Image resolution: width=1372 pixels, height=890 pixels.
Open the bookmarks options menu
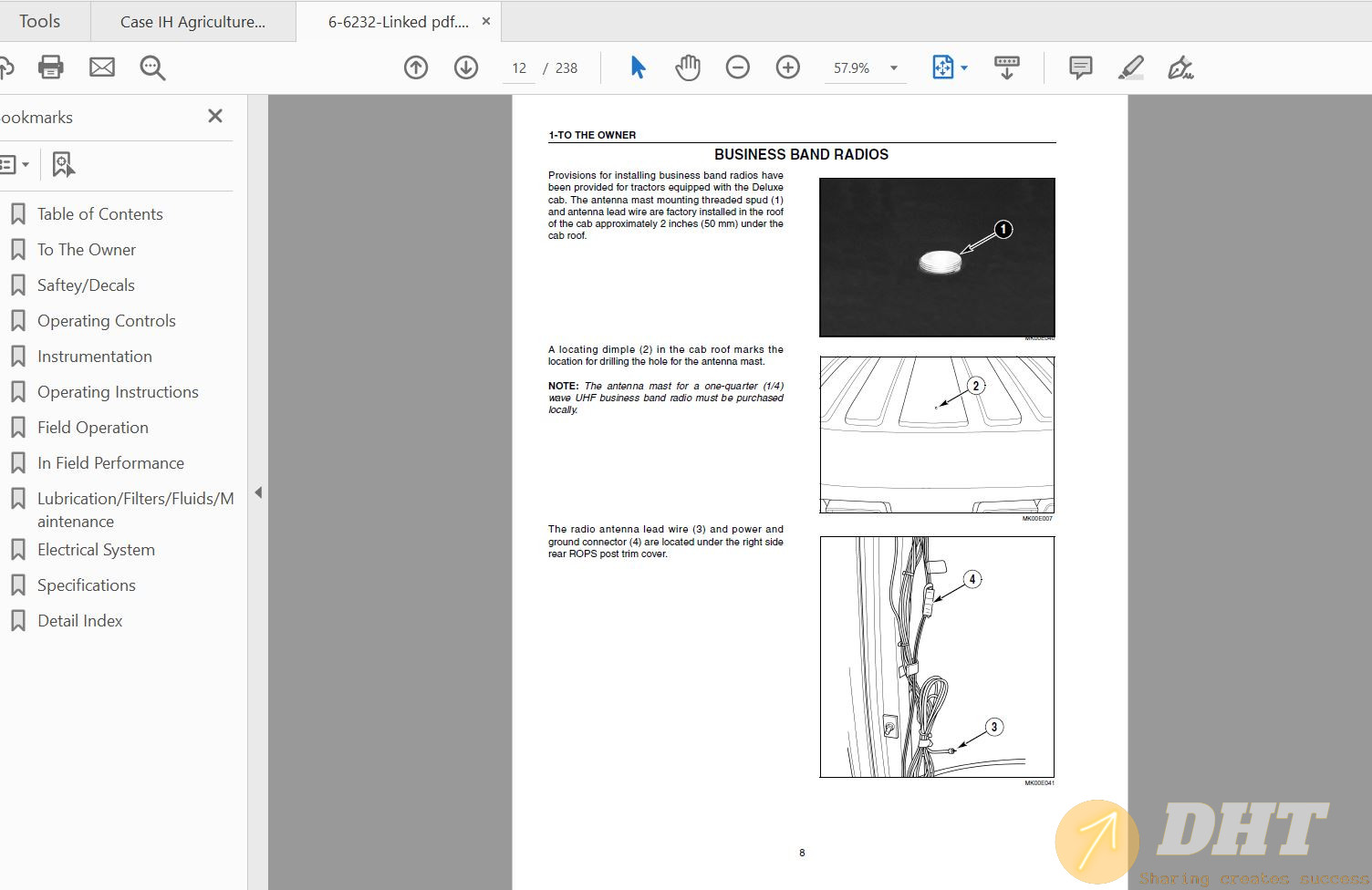point(16,165)
